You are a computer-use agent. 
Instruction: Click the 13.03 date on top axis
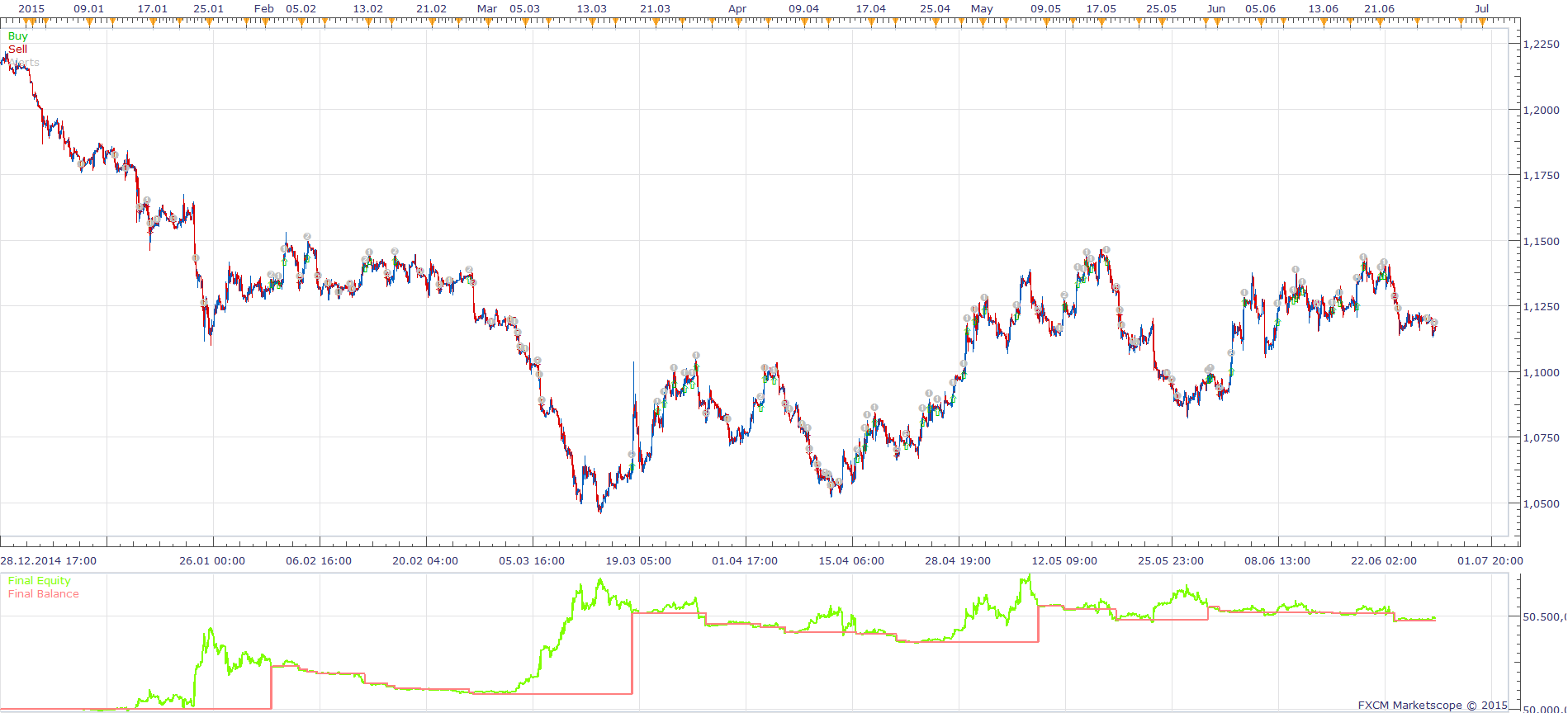[591, 9]
